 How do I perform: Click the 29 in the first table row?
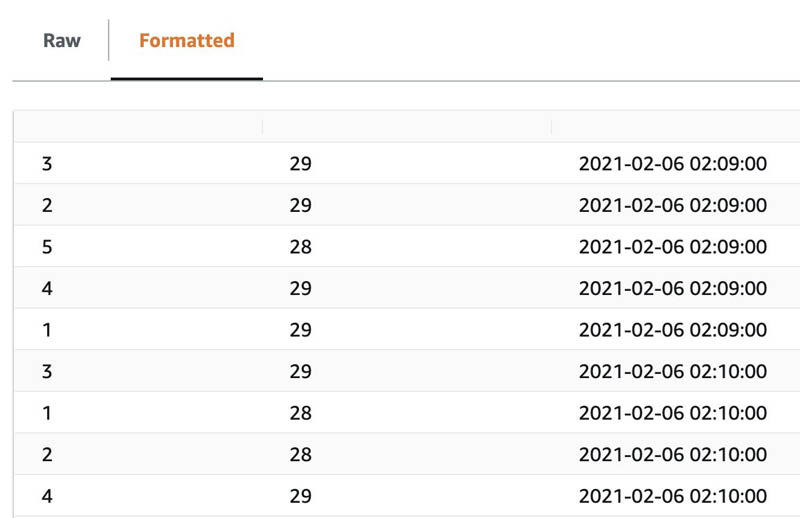[301, 163]
